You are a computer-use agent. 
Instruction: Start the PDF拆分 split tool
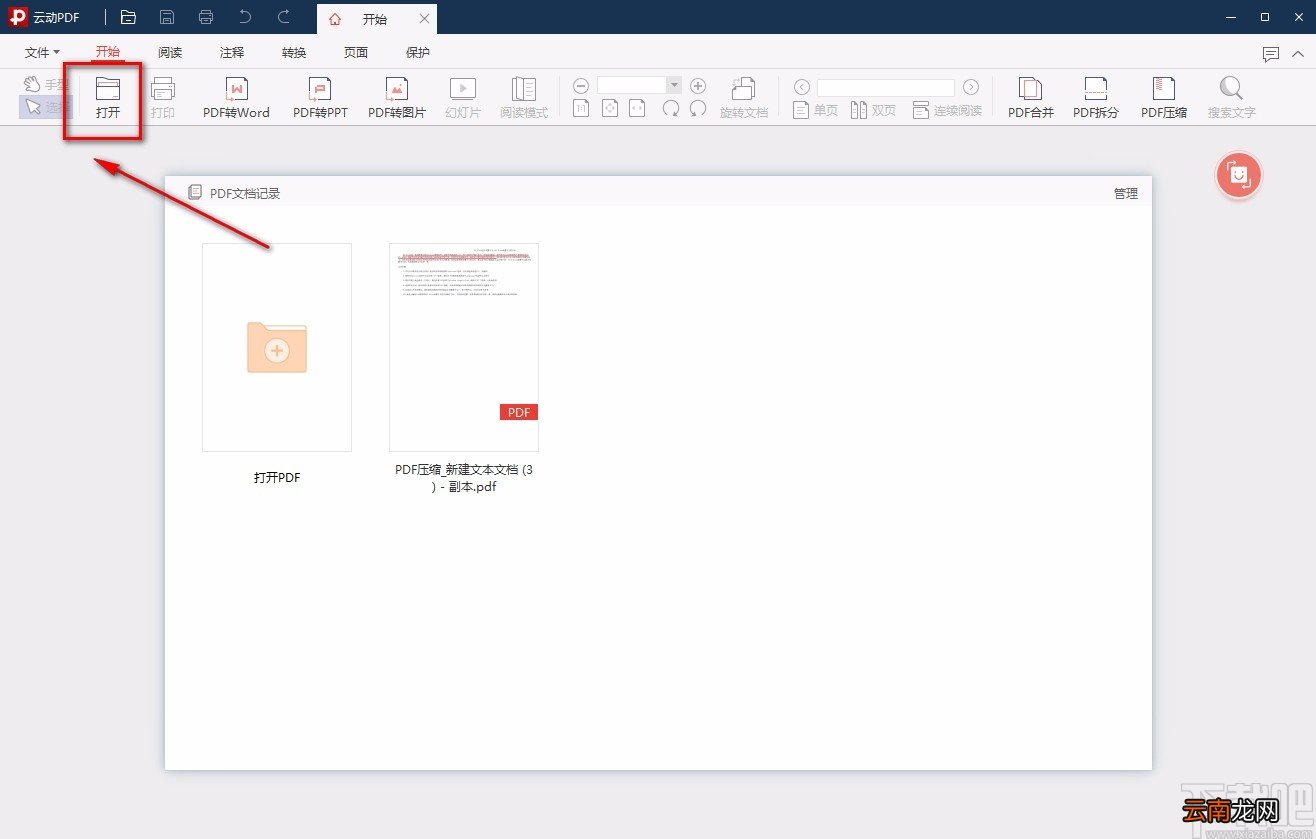[x=1096, y=98]
